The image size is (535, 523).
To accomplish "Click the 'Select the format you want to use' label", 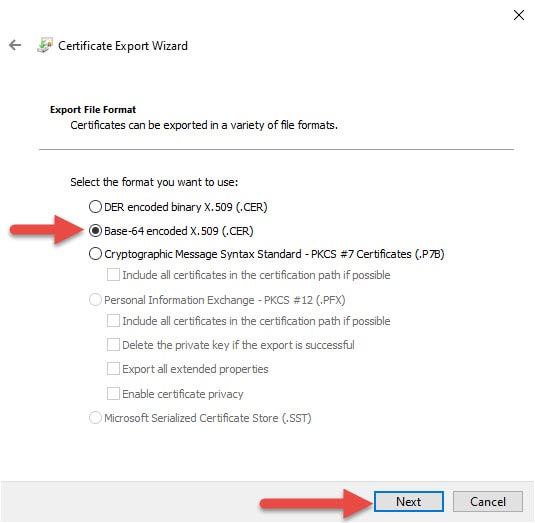I will click(154, 182).
